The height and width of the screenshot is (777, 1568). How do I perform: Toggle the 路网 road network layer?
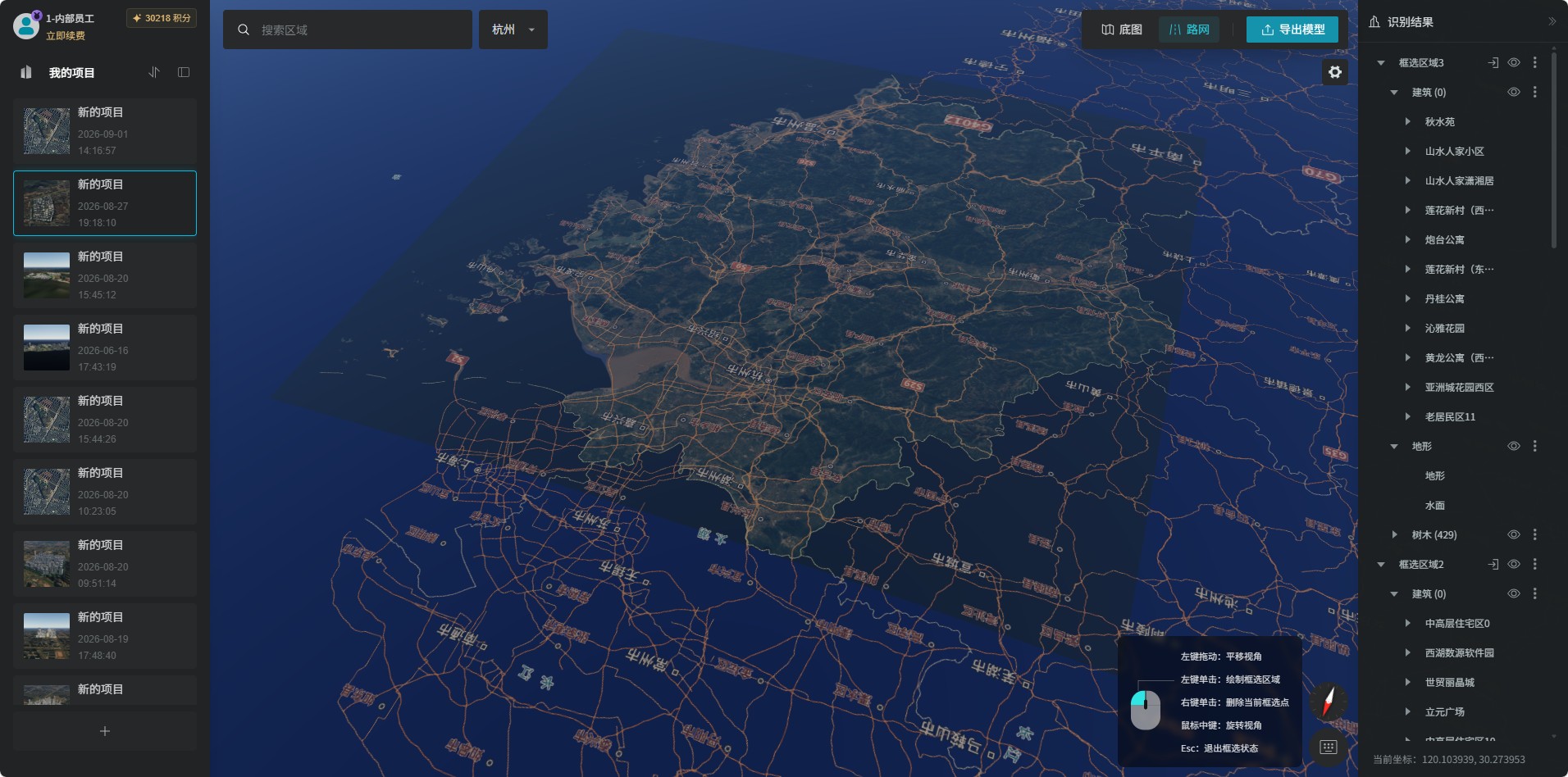tap(1189, 30)
